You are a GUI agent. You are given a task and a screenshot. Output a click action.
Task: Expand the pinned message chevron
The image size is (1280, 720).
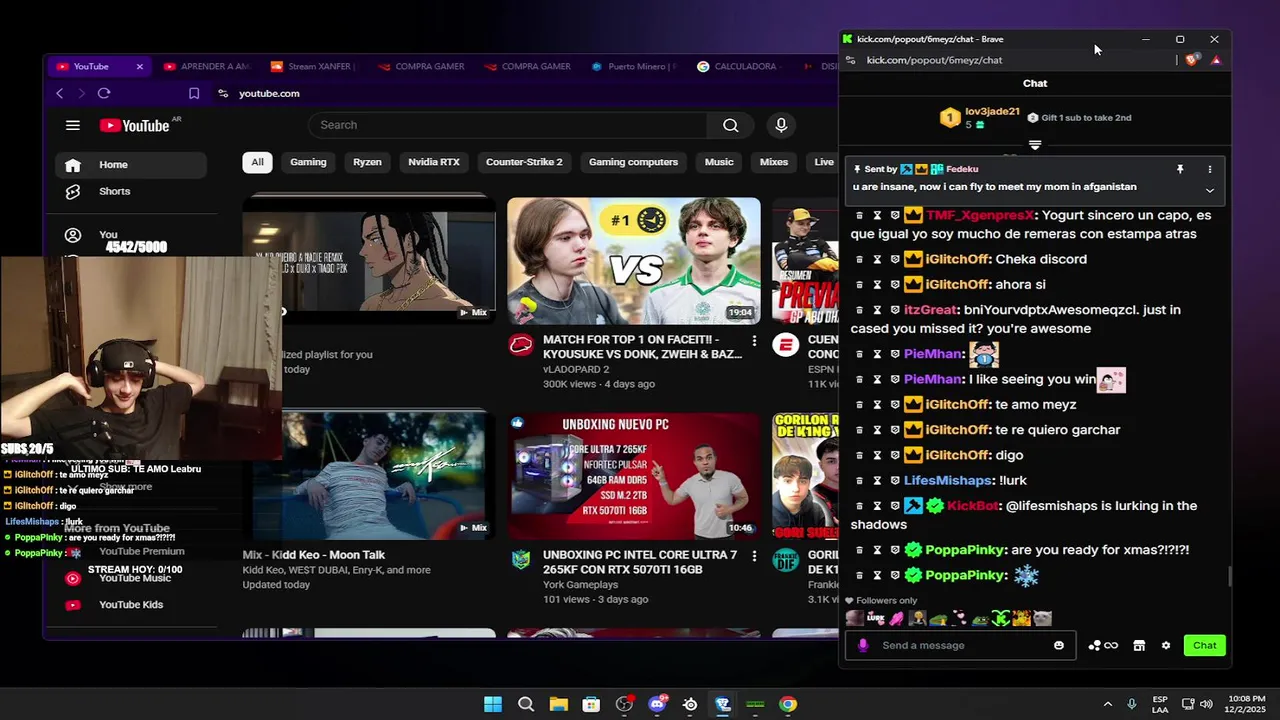[x=1209, y=190]
